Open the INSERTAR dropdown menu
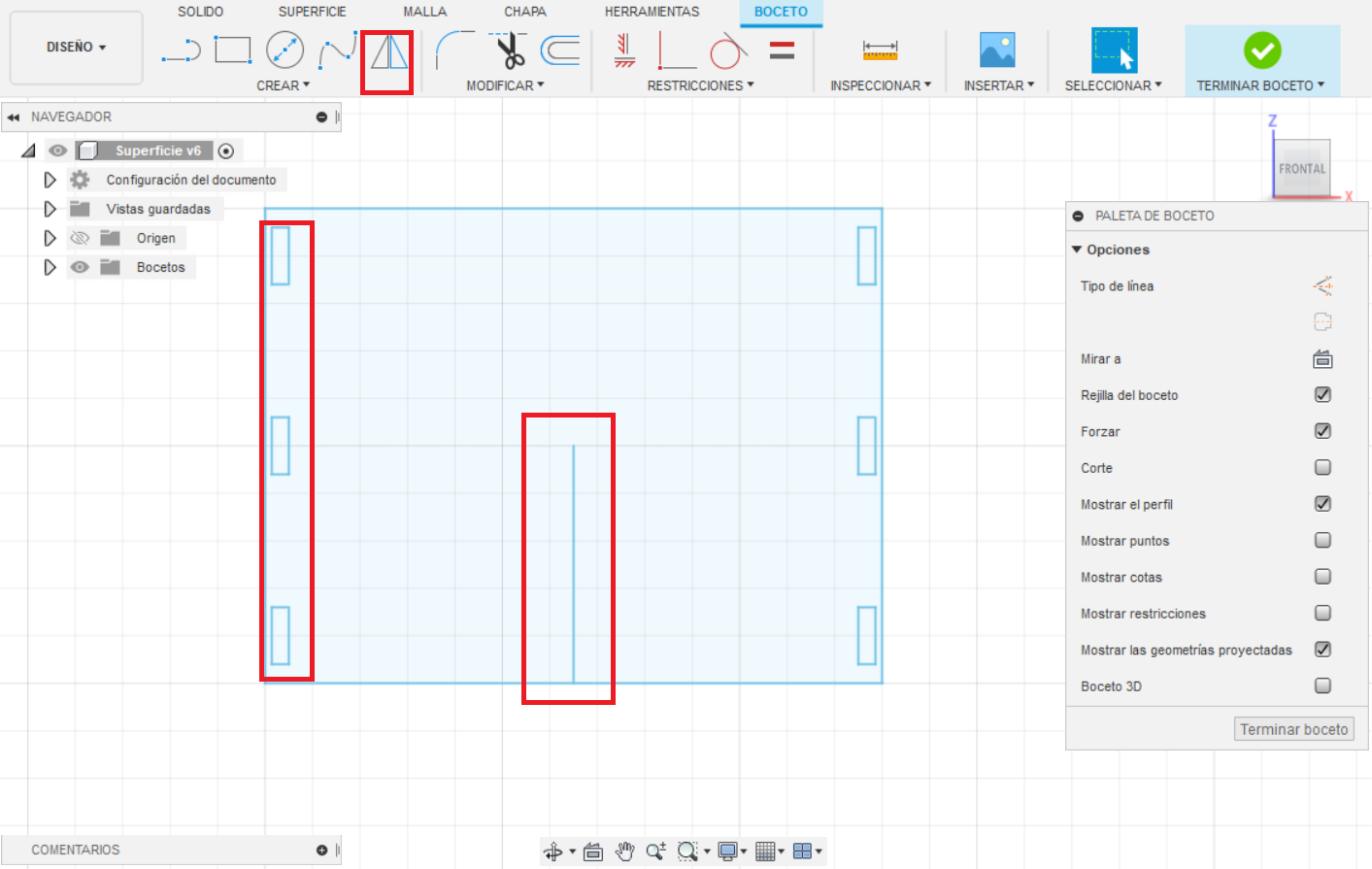 click(x=999, y=85)
